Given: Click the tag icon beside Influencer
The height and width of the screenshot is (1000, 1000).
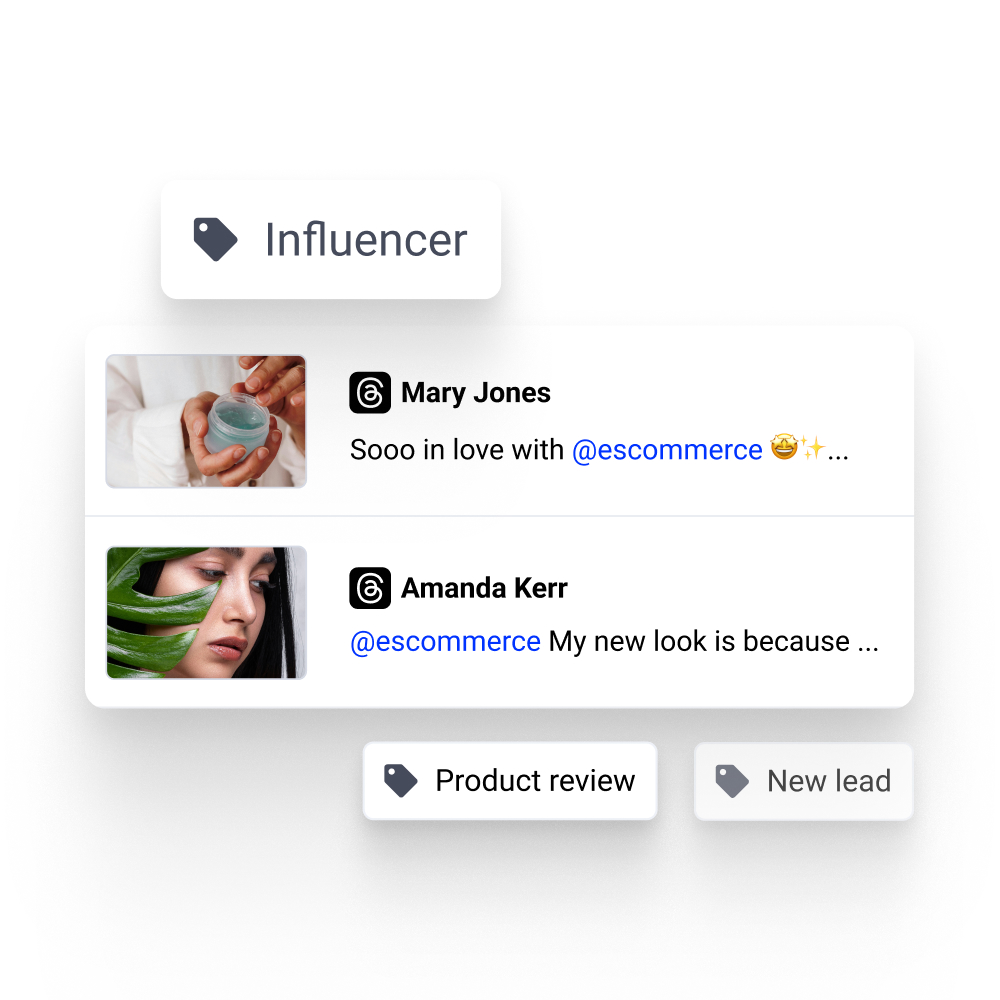Looking at the screenshot, I should coord(216,239).
